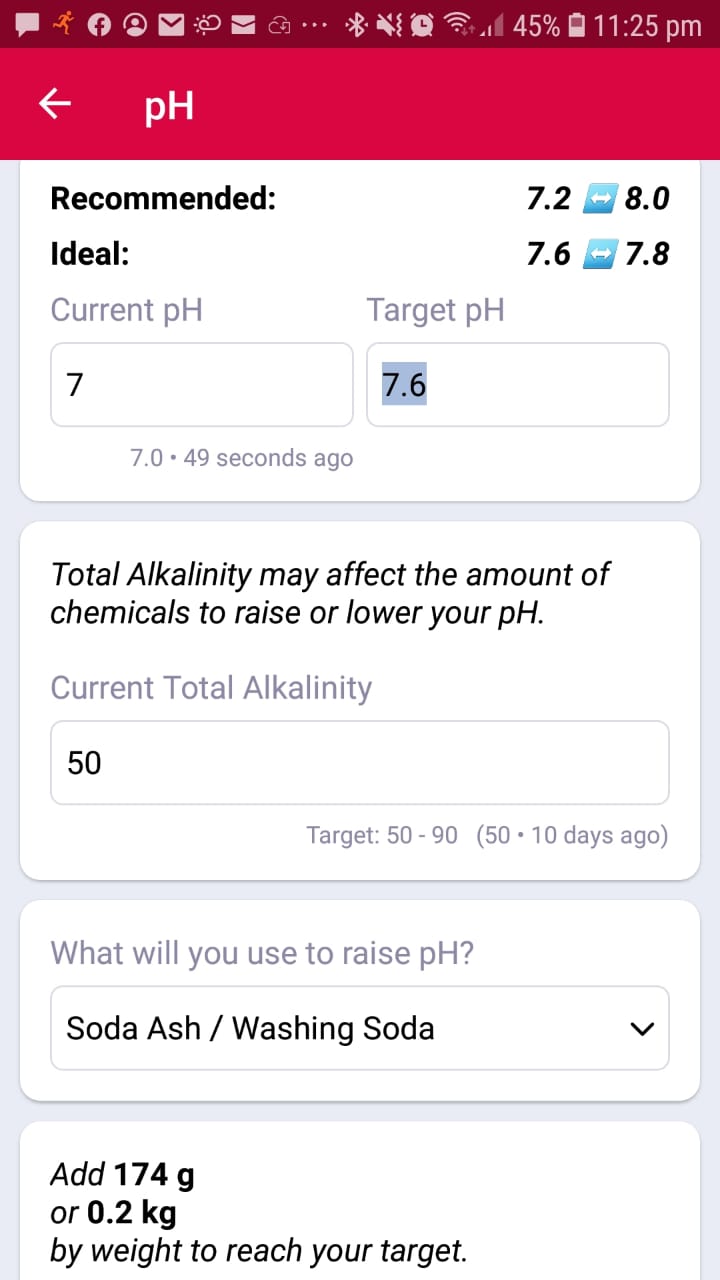The width and height of the screenshot is (720, 1280).
Task: Tap the Facebook notification icon
Action: click(99, 26)
